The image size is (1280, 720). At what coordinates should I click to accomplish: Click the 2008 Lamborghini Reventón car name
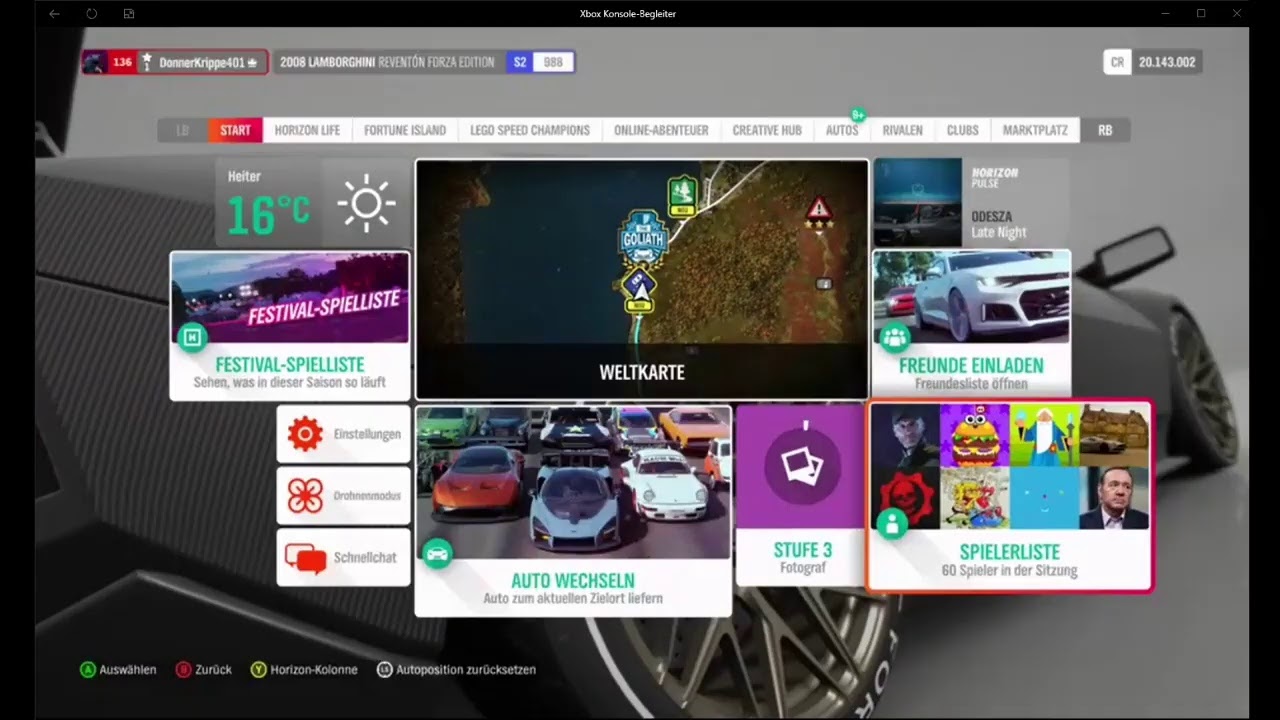[x=387, y=62]
